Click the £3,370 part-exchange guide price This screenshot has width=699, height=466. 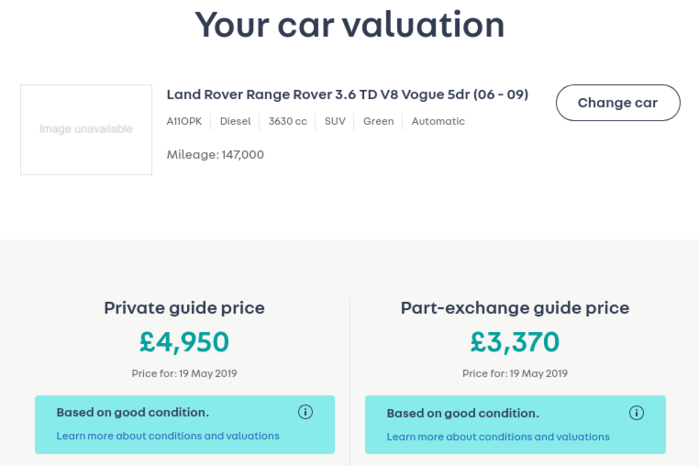(515, 342)
